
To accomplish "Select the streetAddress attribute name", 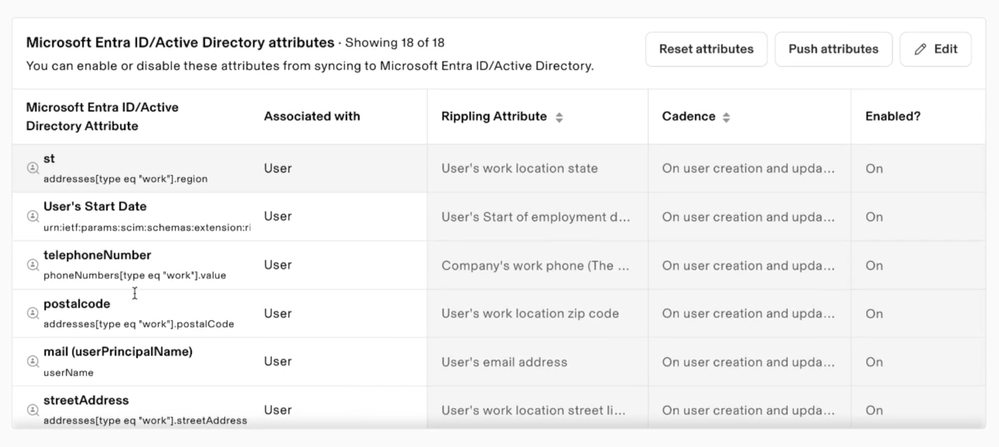I will (86, 401).
